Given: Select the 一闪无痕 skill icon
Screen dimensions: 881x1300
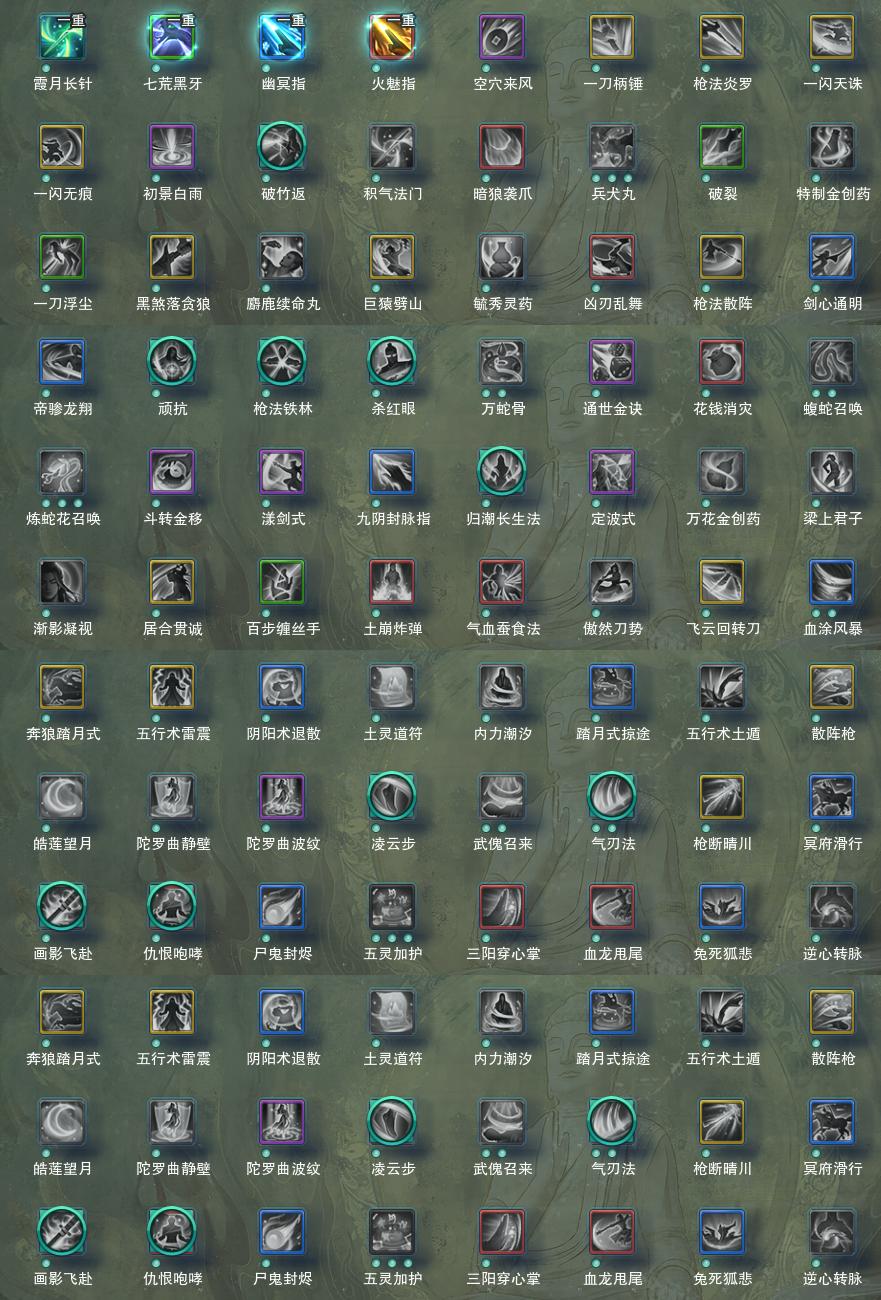Looking at the screenshot, I should click(62, 147).
